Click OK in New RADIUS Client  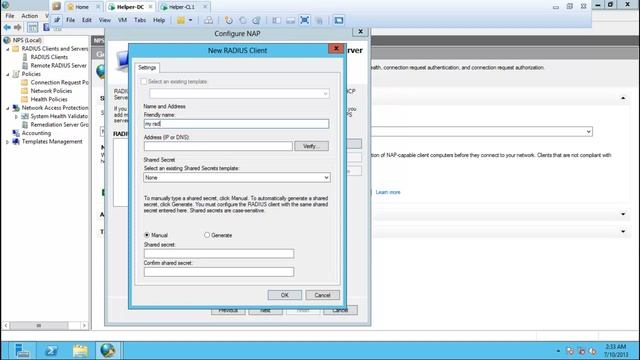coord(284,295)
